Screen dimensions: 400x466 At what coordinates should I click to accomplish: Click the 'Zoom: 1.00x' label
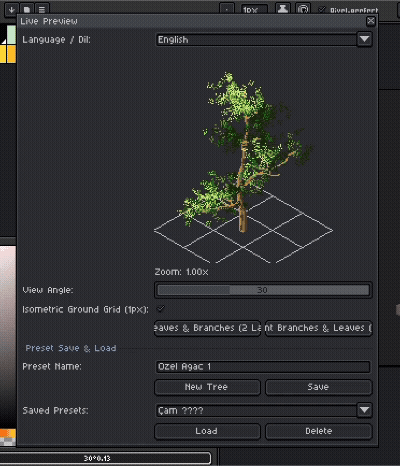point(181,272)
